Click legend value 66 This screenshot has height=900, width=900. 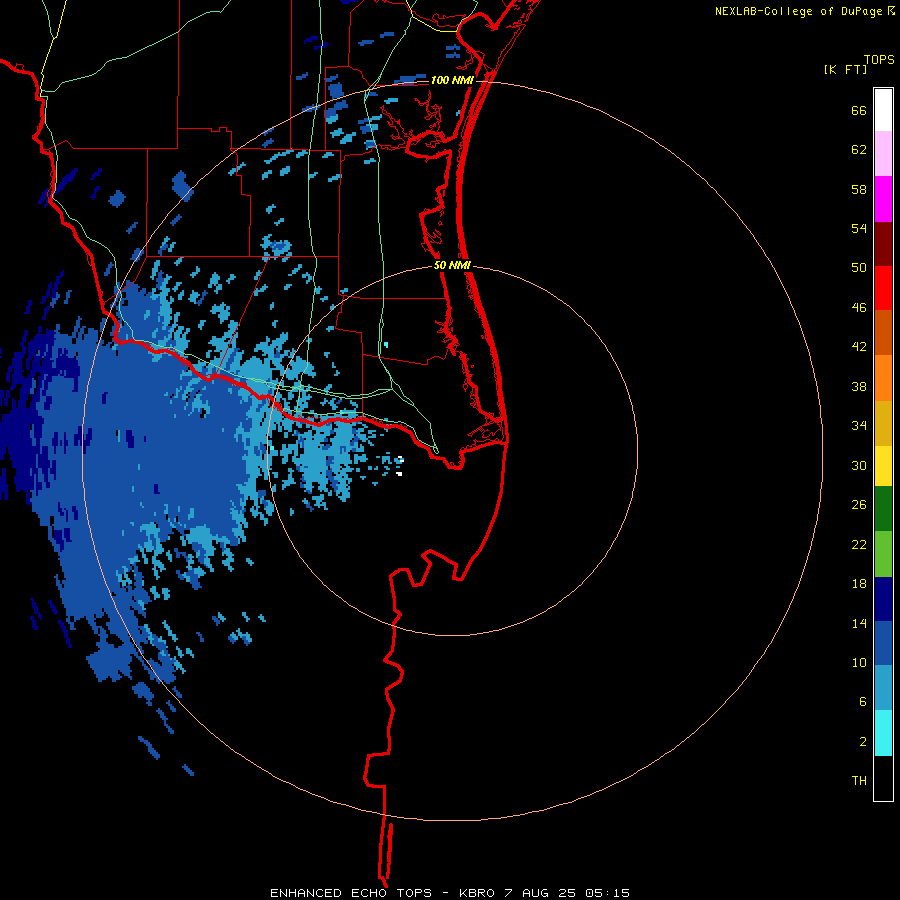pos(859,111)
